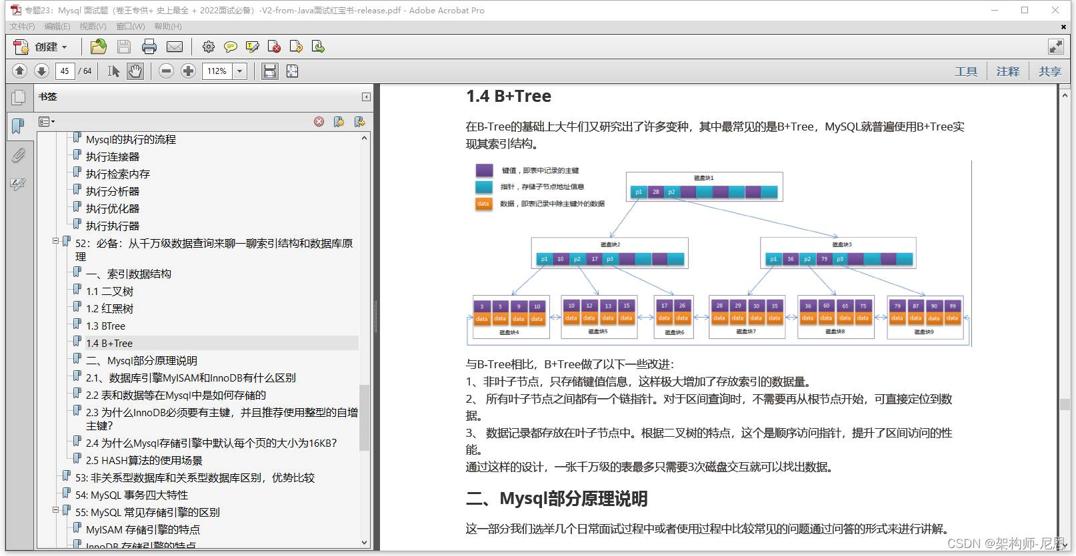Image resolution: width=1076 pixels, height=556 pixels.
Task: Collapse the 55: MySQL 常见存储引擎的区别 node
Action: 56,511
